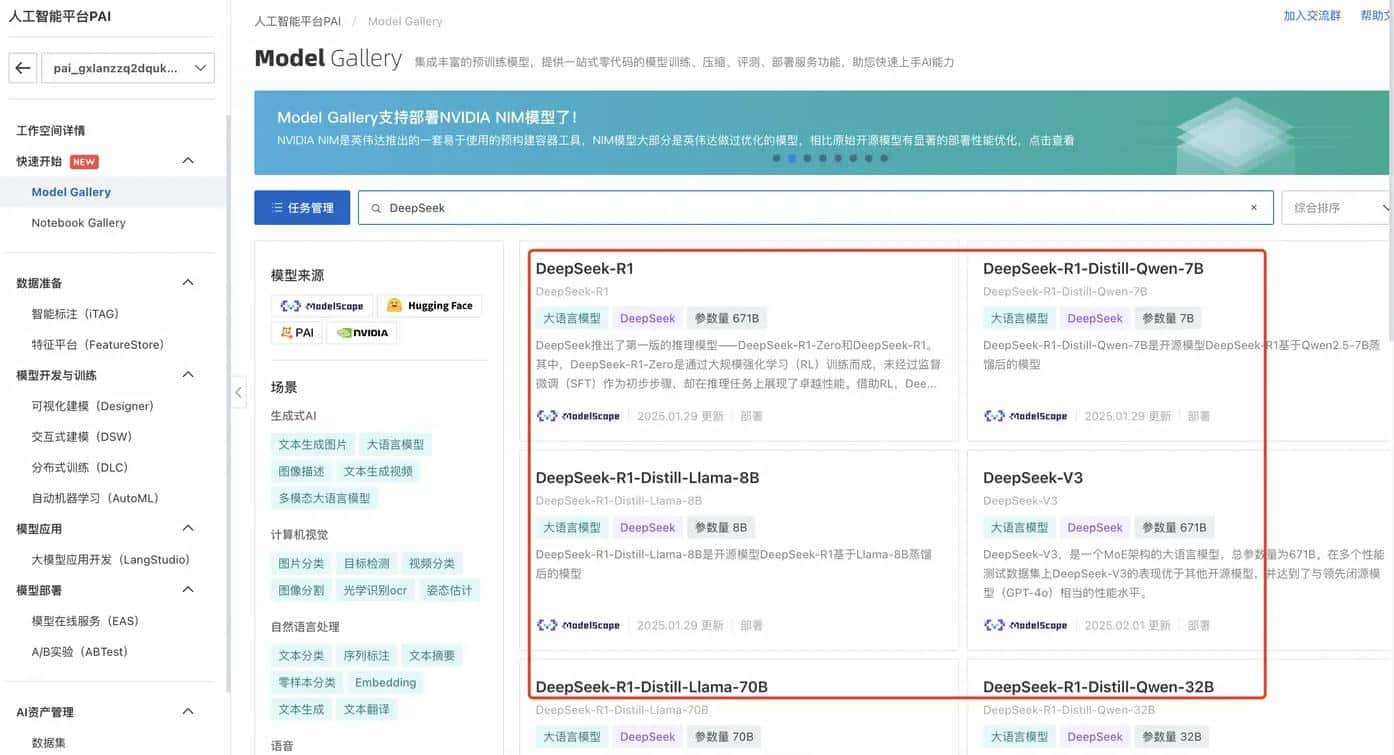Click the 人工智能平台PAI breadcrumb link
The height and width of the screenshot is (755, 1394).
tap(297, 21)
